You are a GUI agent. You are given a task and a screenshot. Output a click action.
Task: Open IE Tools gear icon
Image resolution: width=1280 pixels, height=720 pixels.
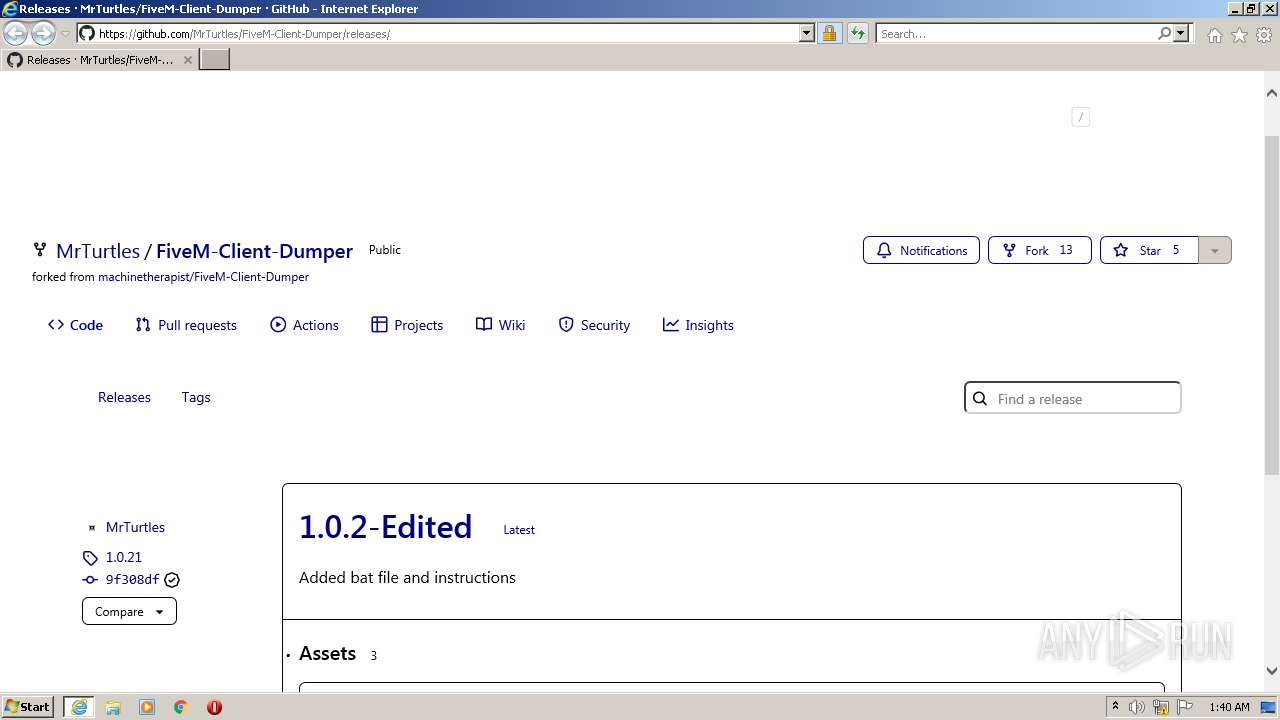1264,35
